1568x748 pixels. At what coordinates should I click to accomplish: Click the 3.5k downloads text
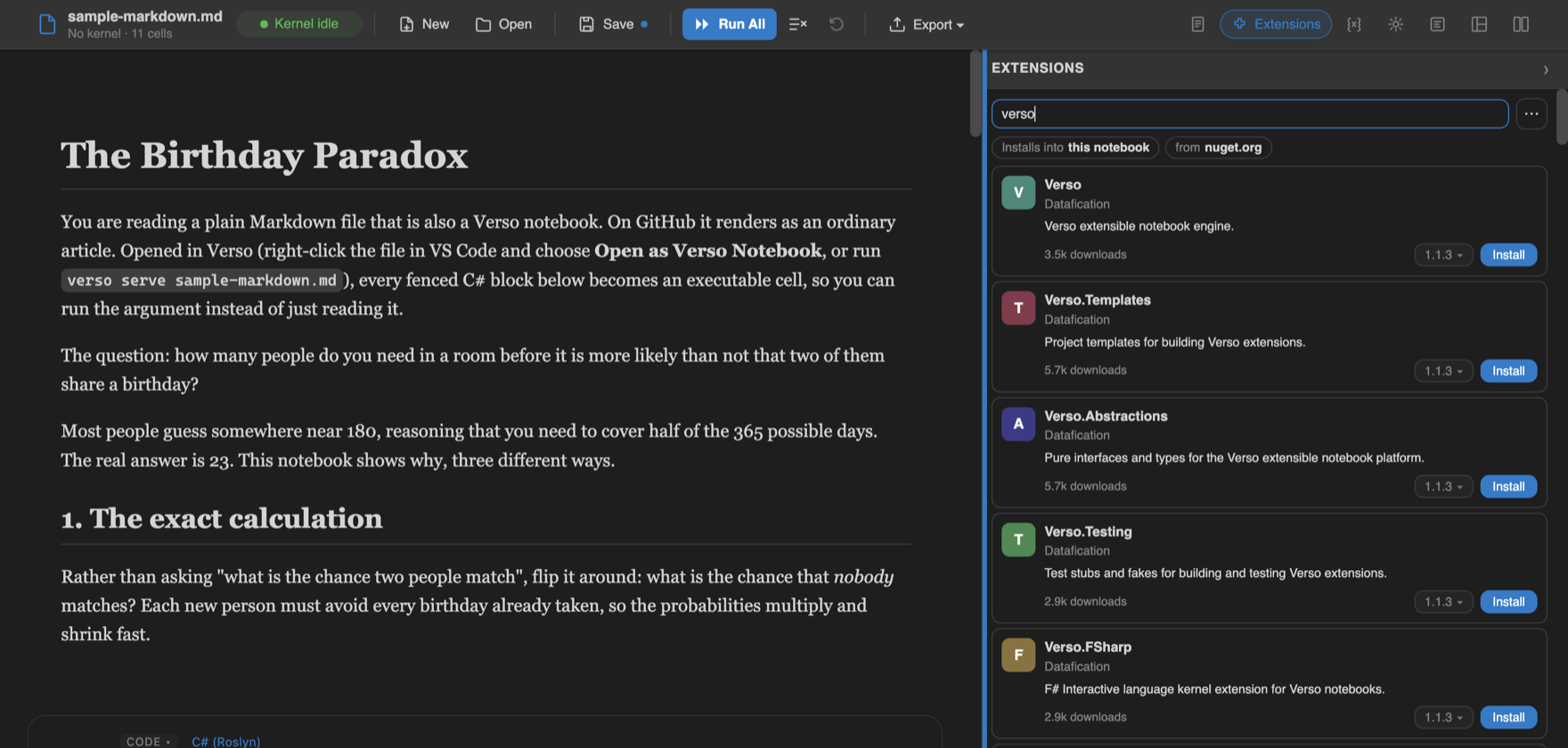pyautogui.click(x=1085, y=255)
